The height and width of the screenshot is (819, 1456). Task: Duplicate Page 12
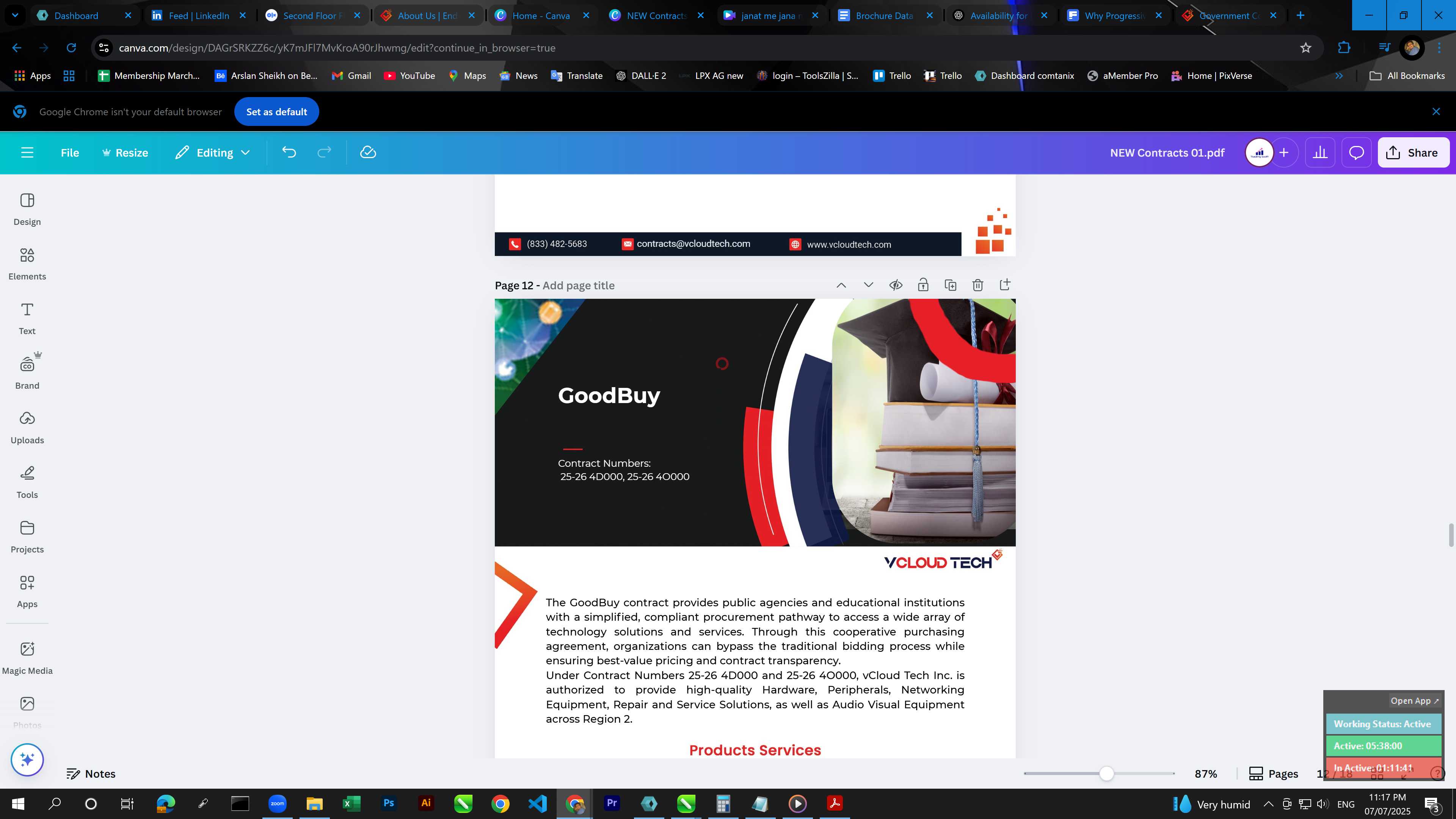pyautogui.click(x=950, y=285)
